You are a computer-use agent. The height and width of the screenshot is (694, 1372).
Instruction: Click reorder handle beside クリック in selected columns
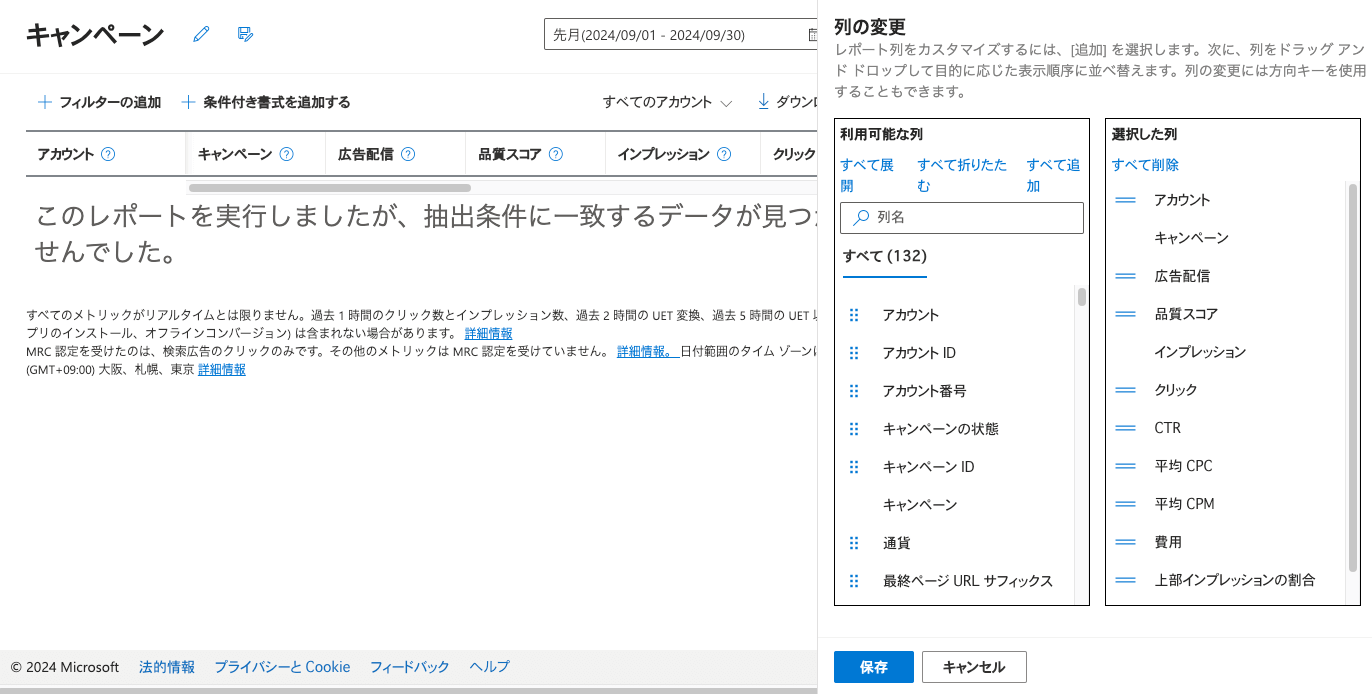coord(1126,390)
